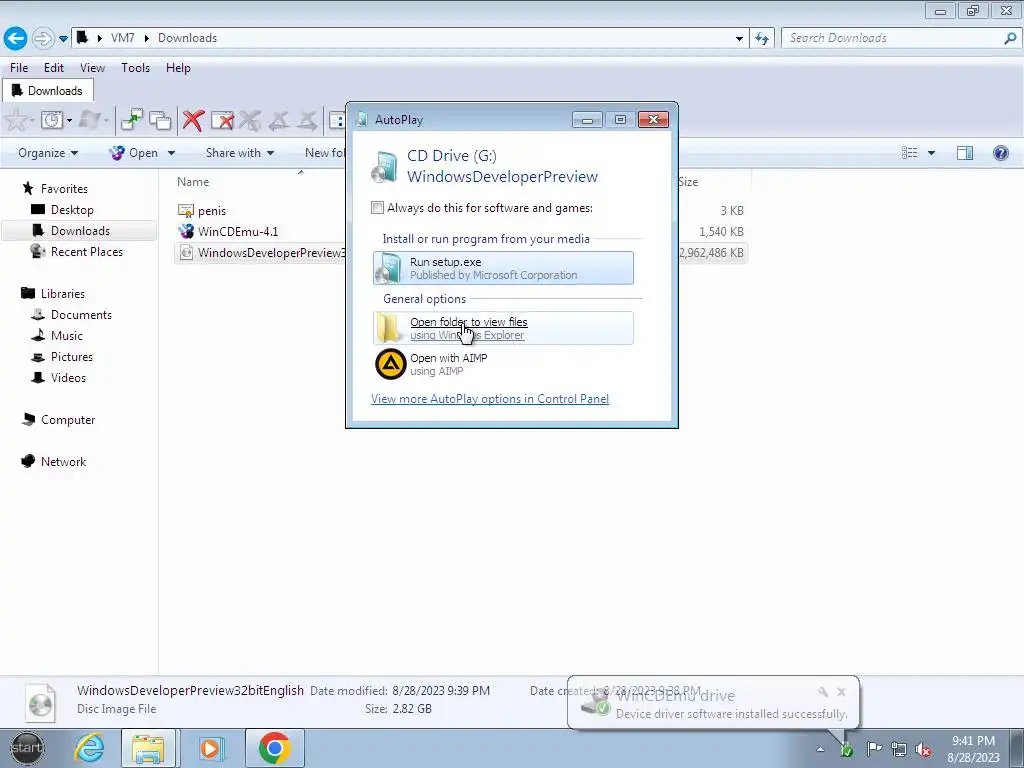This screenshot has height=768, width=1024.
Task: Refresh the Downloads folder view
Action: coord(762,39)
